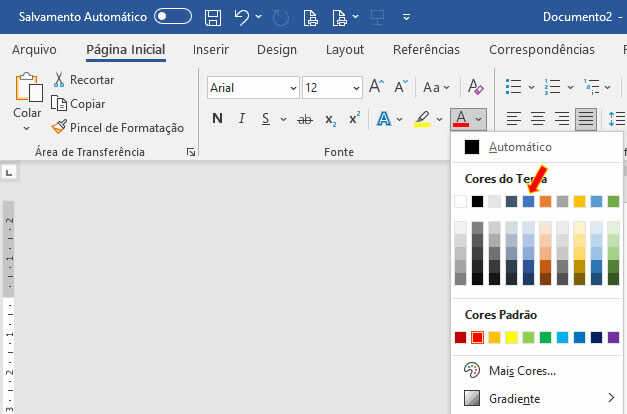Viewport: 627px width, 414px height.
Task: Click the red Font Color A icon
Action: coord(461,119)
